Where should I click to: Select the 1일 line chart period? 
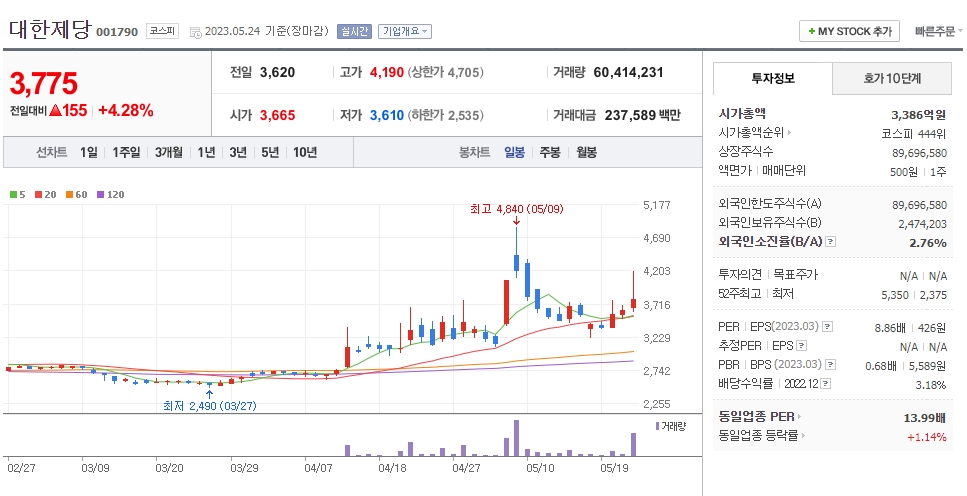pos(88,152)
